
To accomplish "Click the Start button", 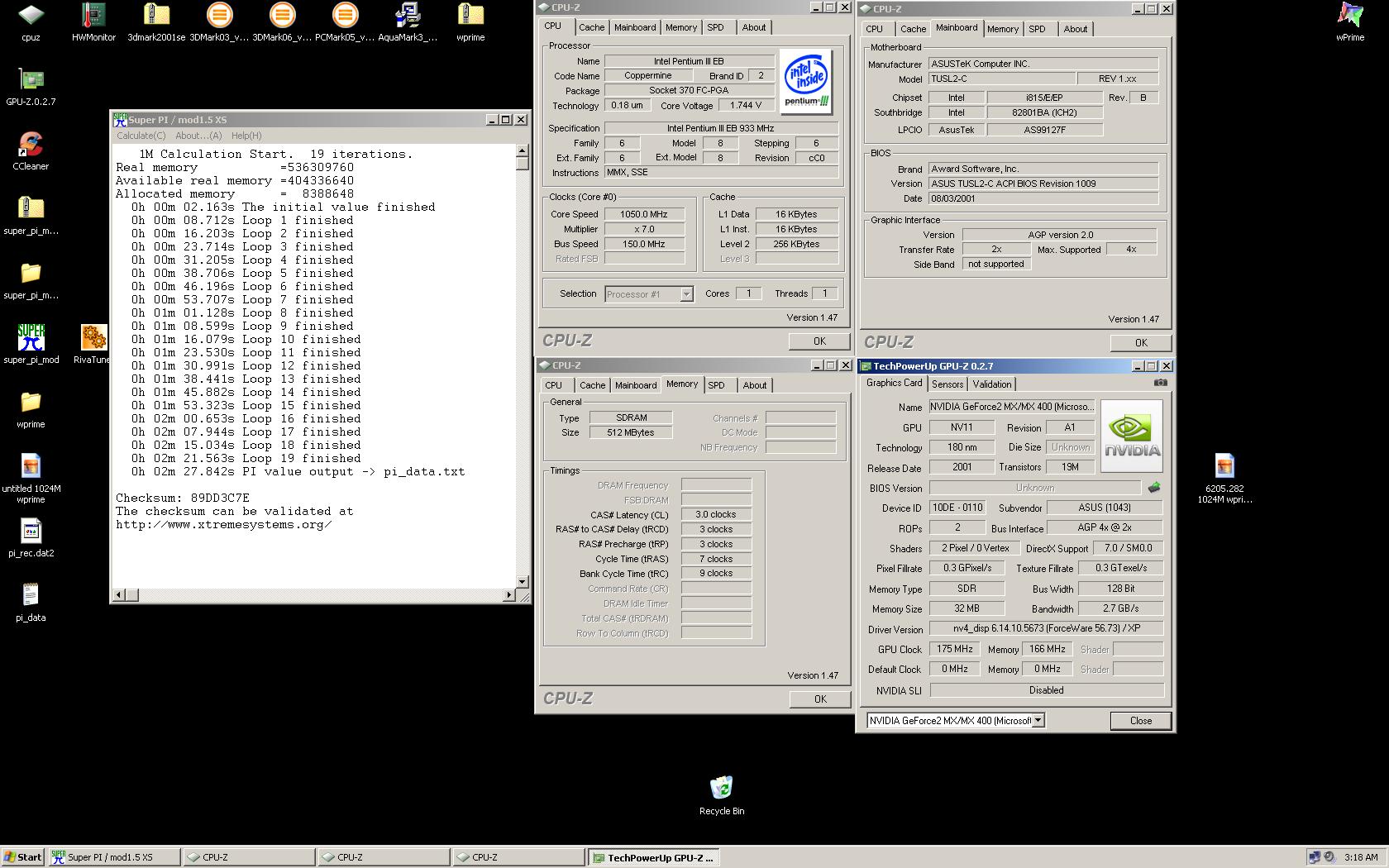I will point(23,857).
